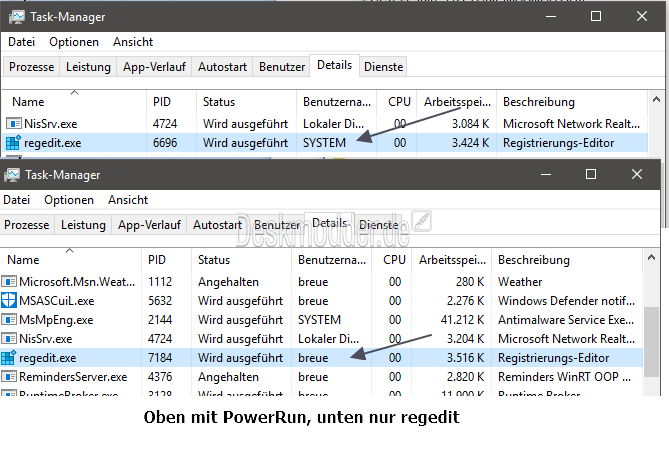Click PID 6696 in upper Task-Manager

(x=165, y=142)
